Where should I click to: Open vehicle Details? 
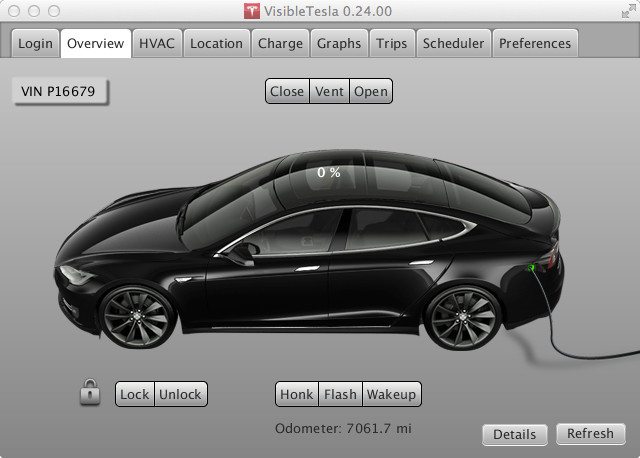point(515,434)
